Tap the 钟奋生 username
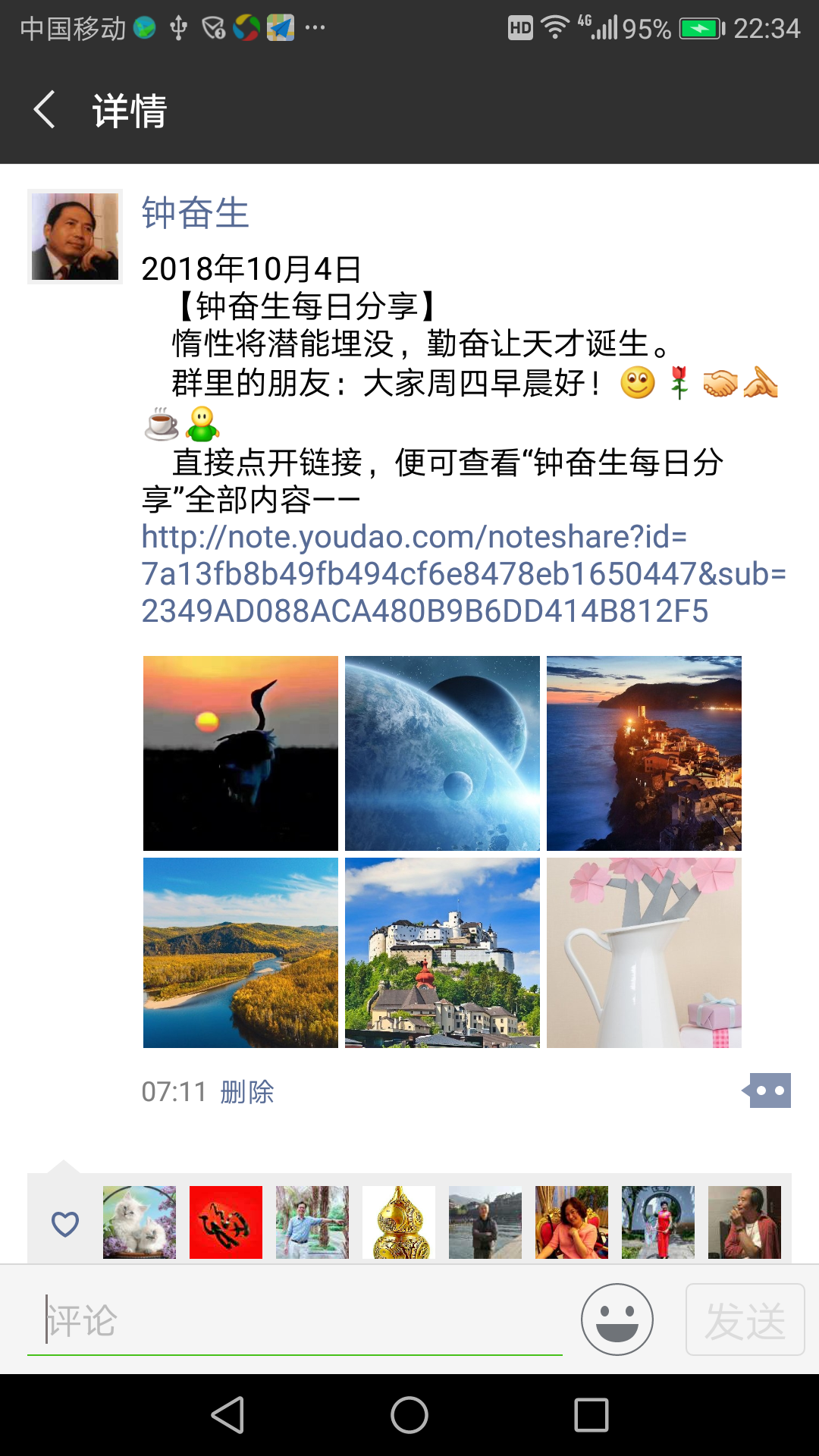Screen dimensions: 819x1456 [195, 212]
